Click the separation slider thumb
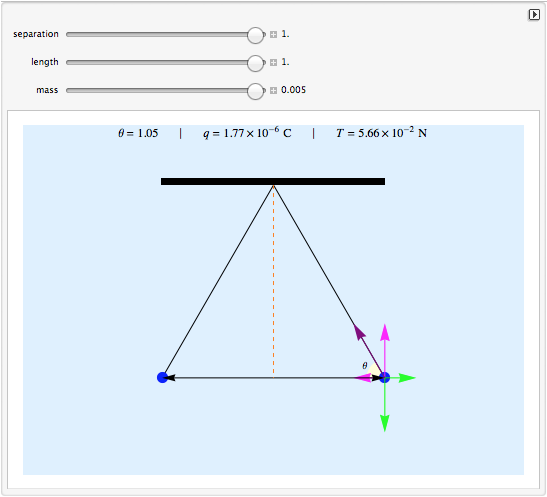This screenshot has height=497, width=547. tap(255, 35)
